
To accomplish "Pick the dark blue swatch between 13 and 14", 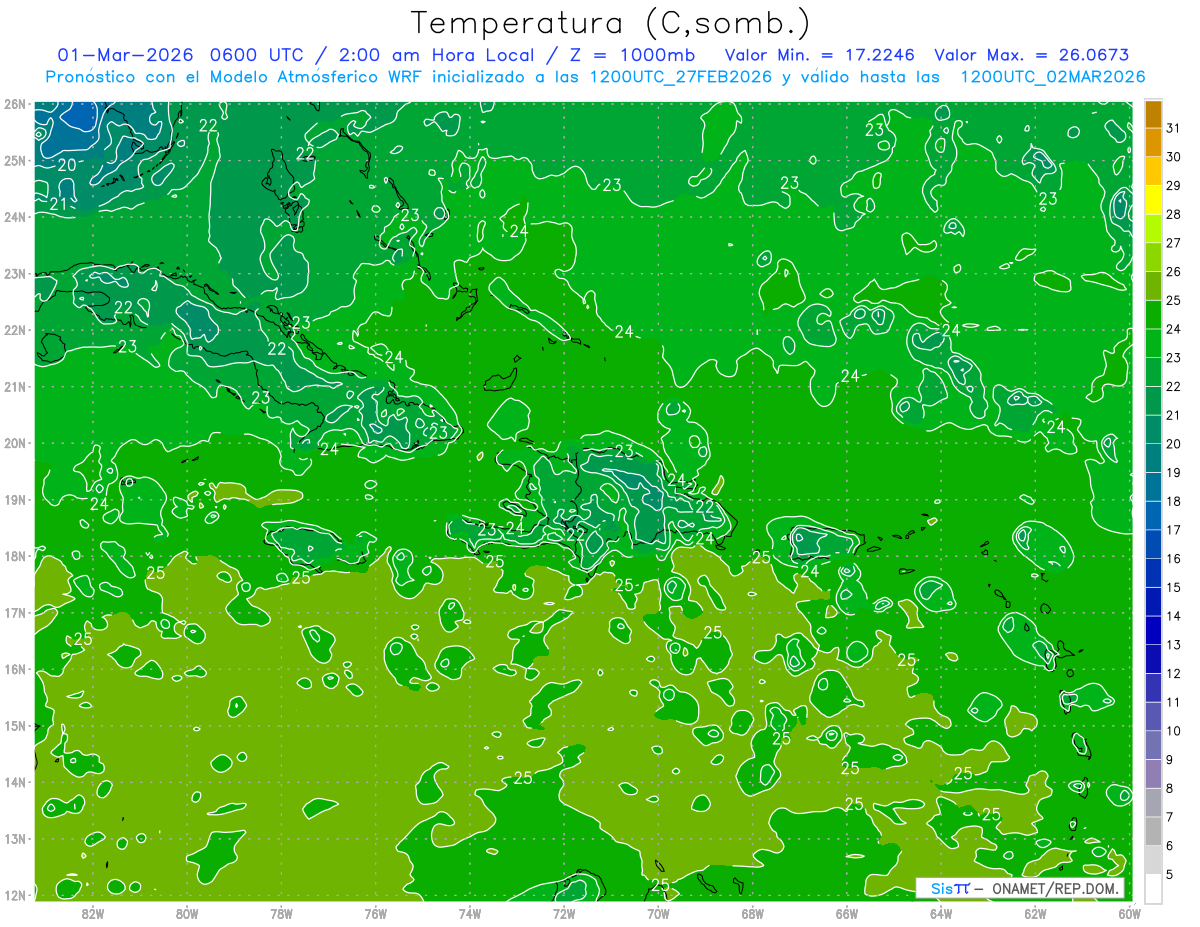I will 1153,630.
